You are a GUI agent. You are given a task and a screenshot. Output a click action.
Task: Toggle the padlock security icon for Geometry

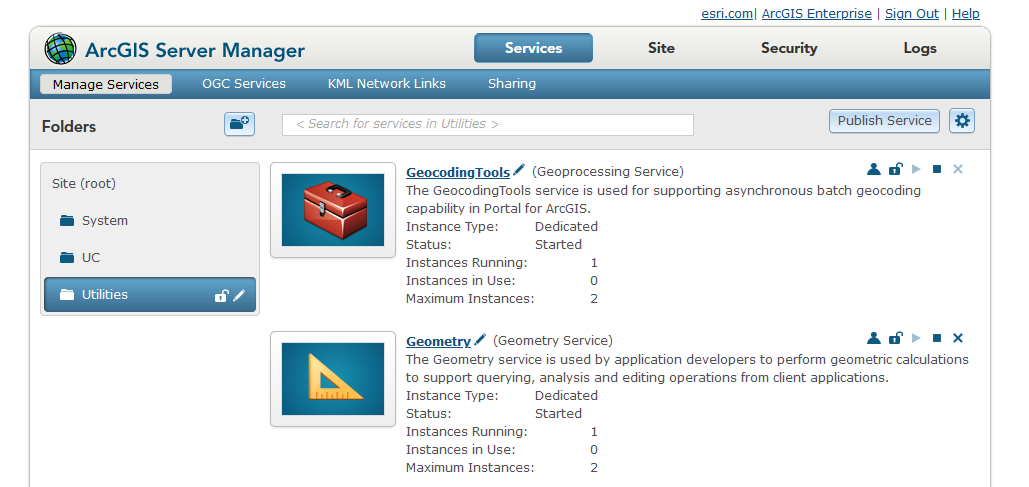895,339
